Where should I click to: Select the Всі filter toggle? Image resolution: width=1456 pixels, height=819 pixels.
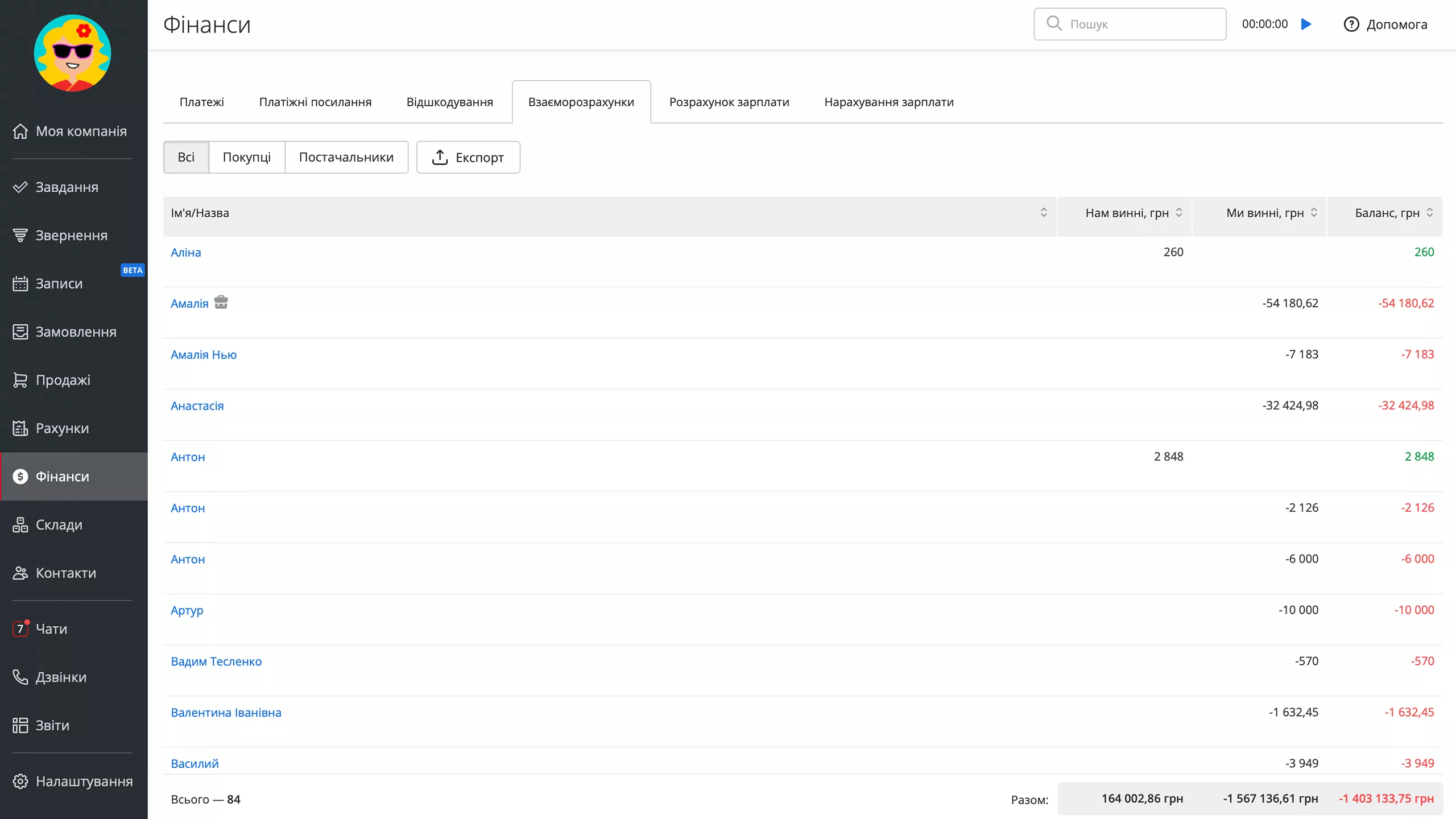(186, 157)
